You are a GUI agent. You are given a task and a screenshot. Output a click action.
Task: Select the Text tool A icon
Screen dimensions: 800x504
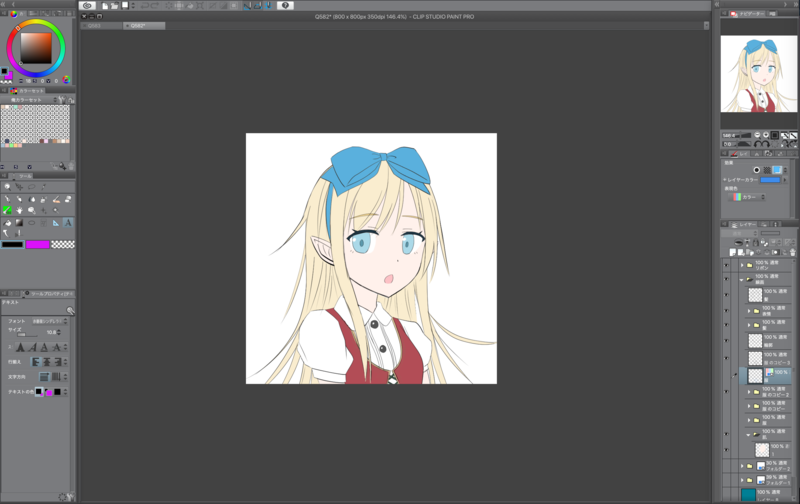pyautogui.click(x=68, y=223)
